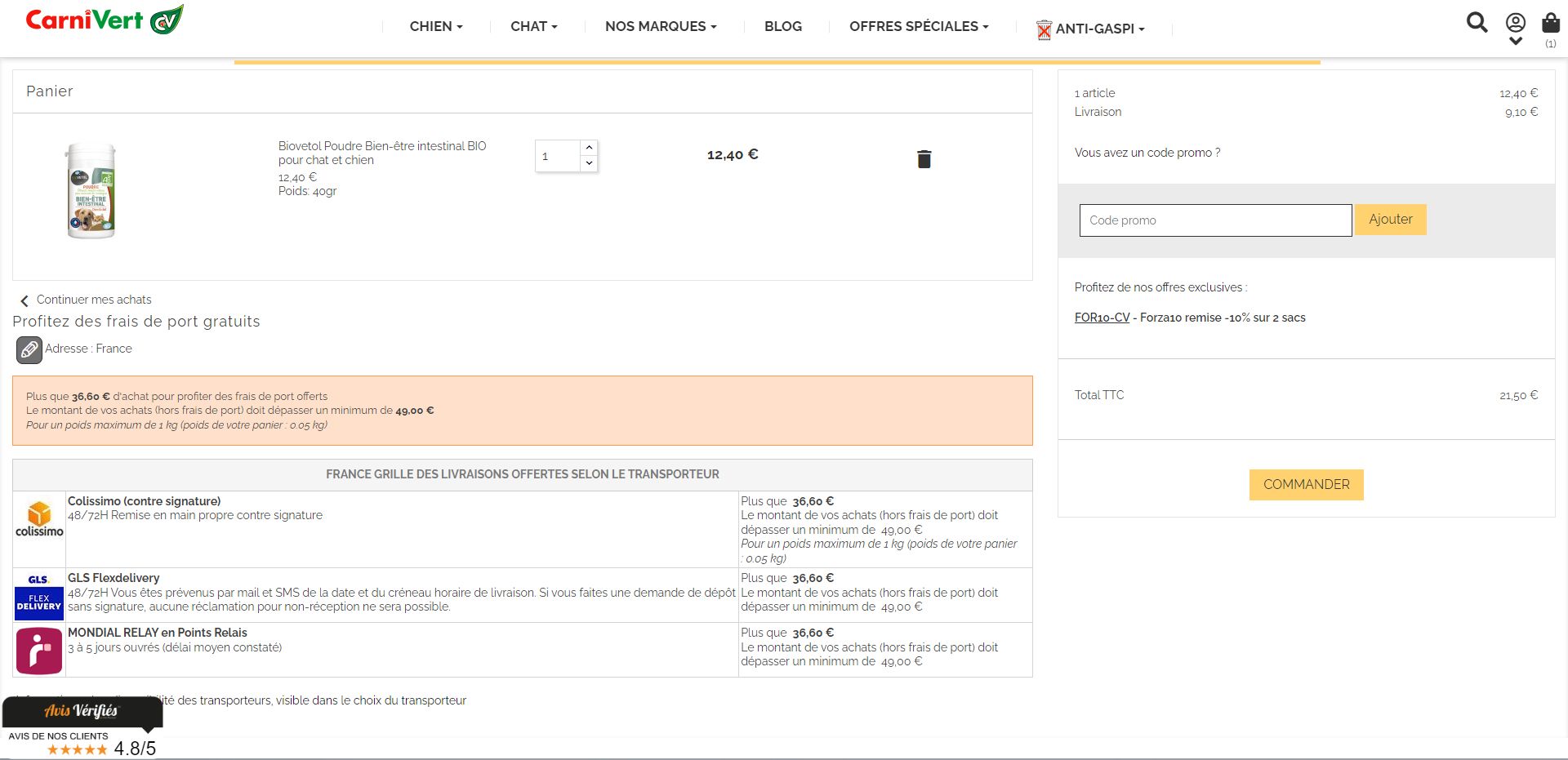Expand the ANTI-GASPI menu
Viewport: 1568px width, 760px height.
(1100, 29)
